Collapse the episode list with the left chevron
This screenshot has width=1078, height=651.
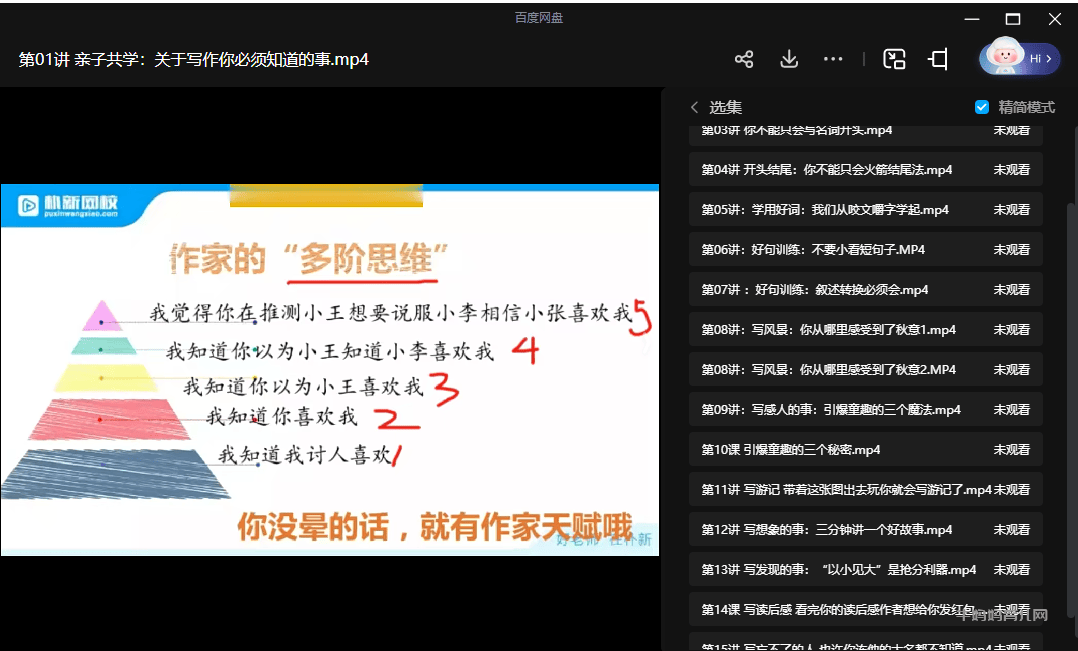click(695, 110)
